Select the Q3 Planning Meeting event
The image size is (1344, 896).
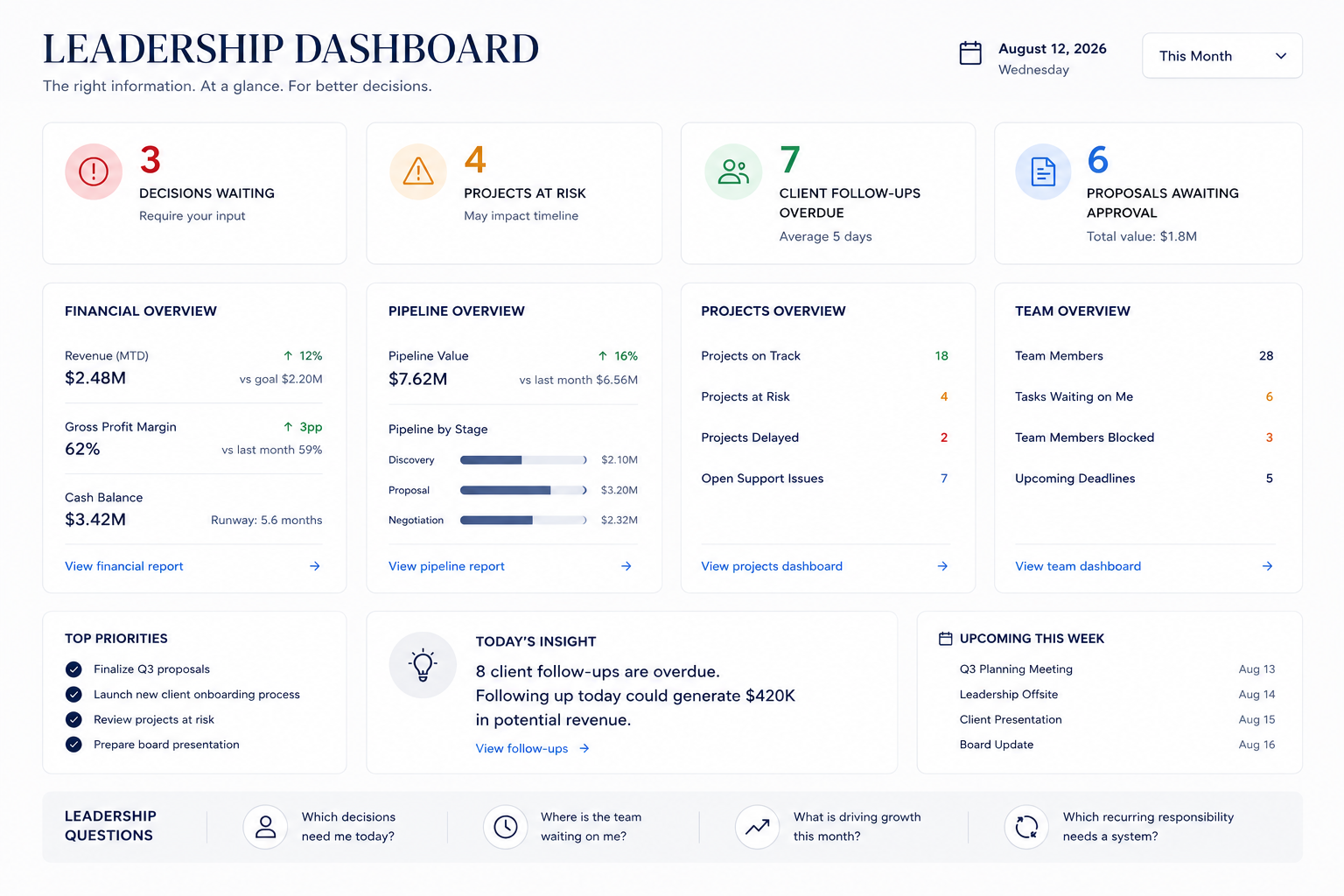click(1117, 669)
